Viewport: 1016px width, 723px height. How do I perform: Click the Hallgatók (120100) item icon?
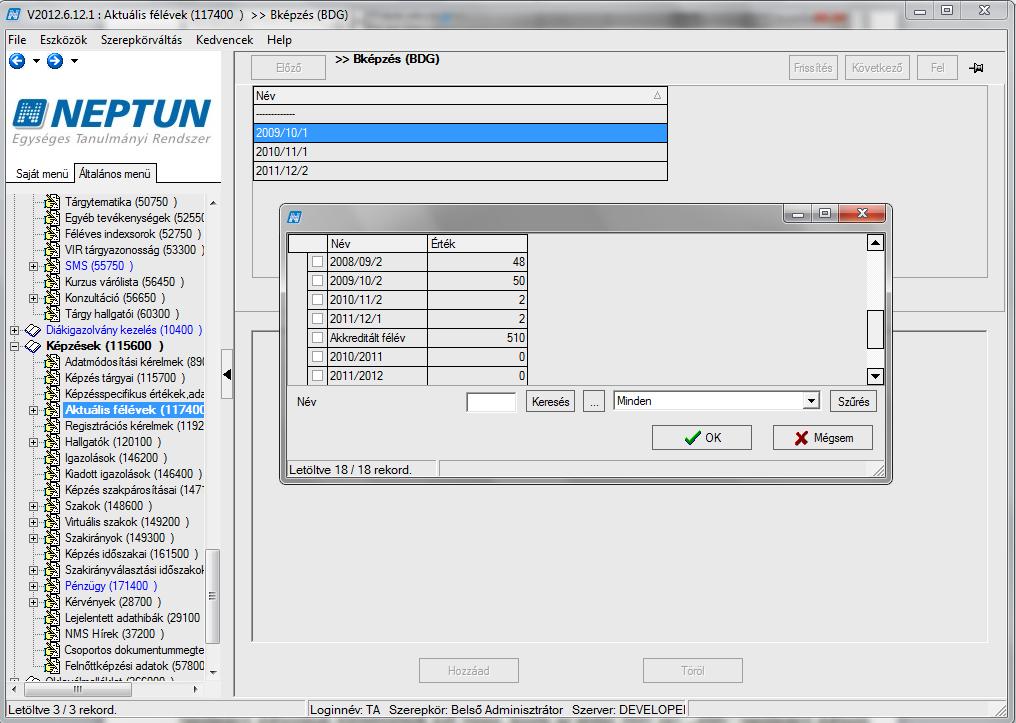(x=52, y=442)
